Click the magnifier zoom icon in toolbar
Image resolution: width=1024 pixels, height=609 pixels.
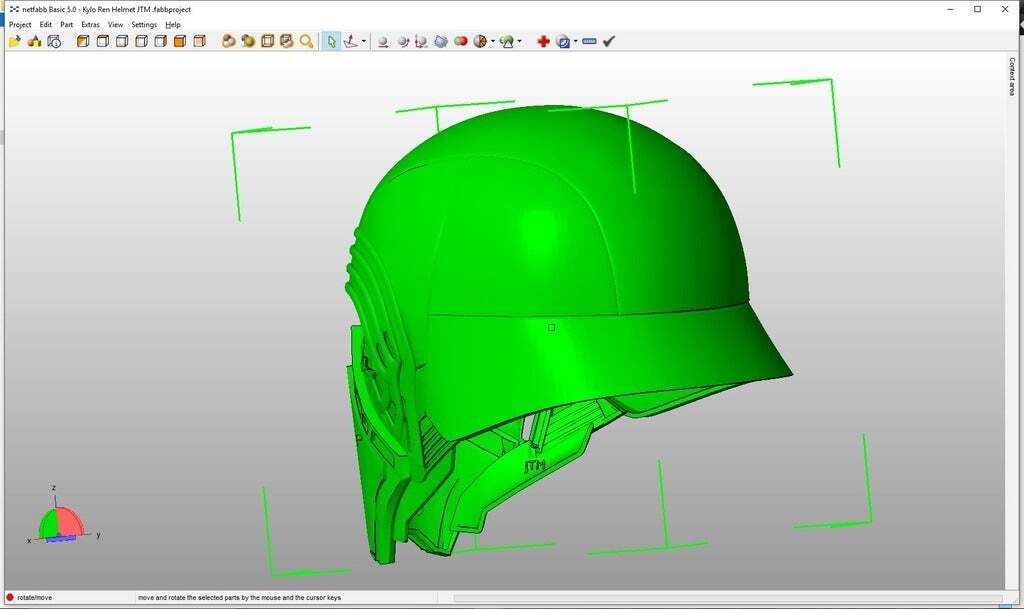point(306,41)
